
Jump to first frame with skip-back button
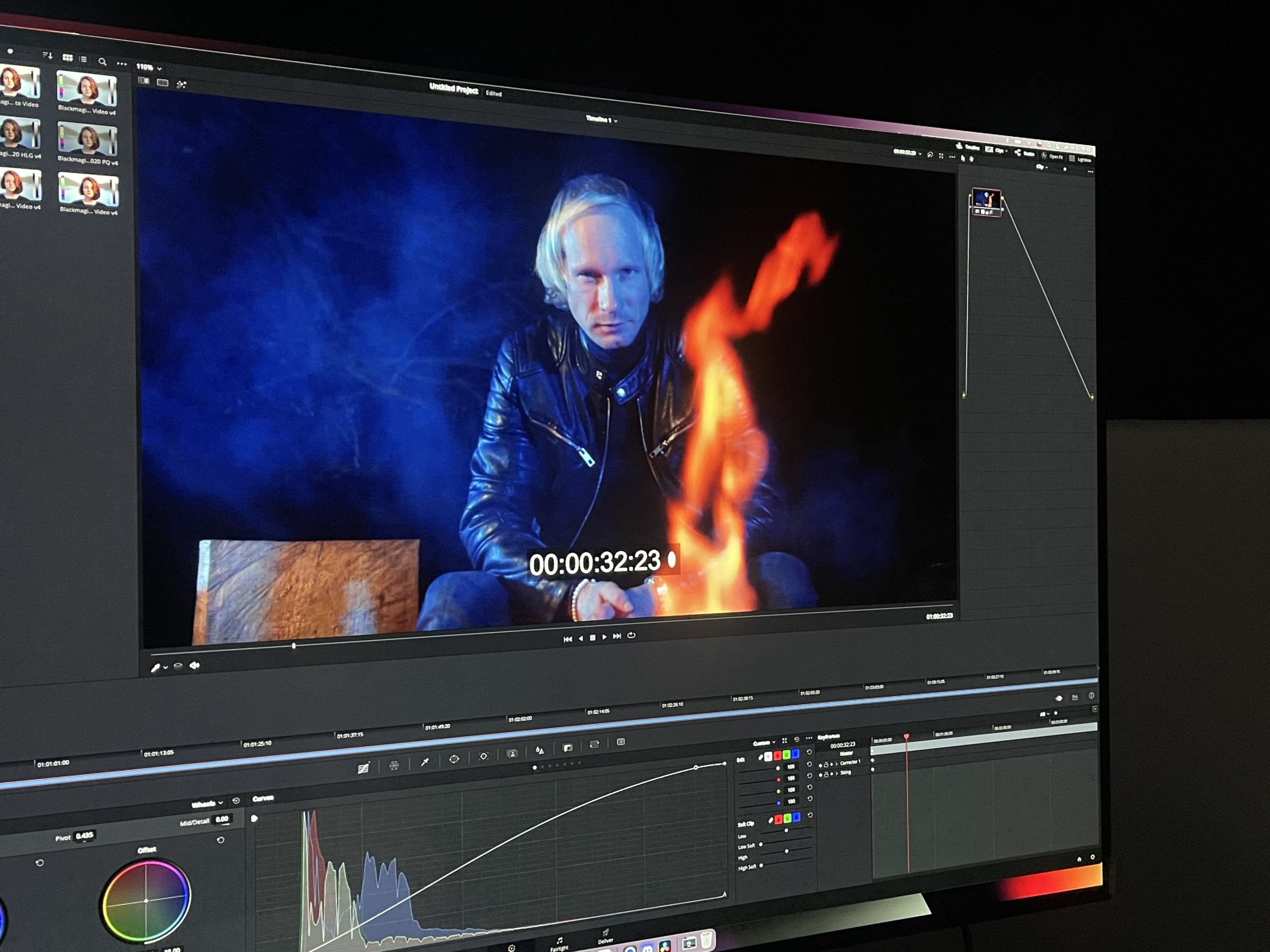tap(567, 639)
